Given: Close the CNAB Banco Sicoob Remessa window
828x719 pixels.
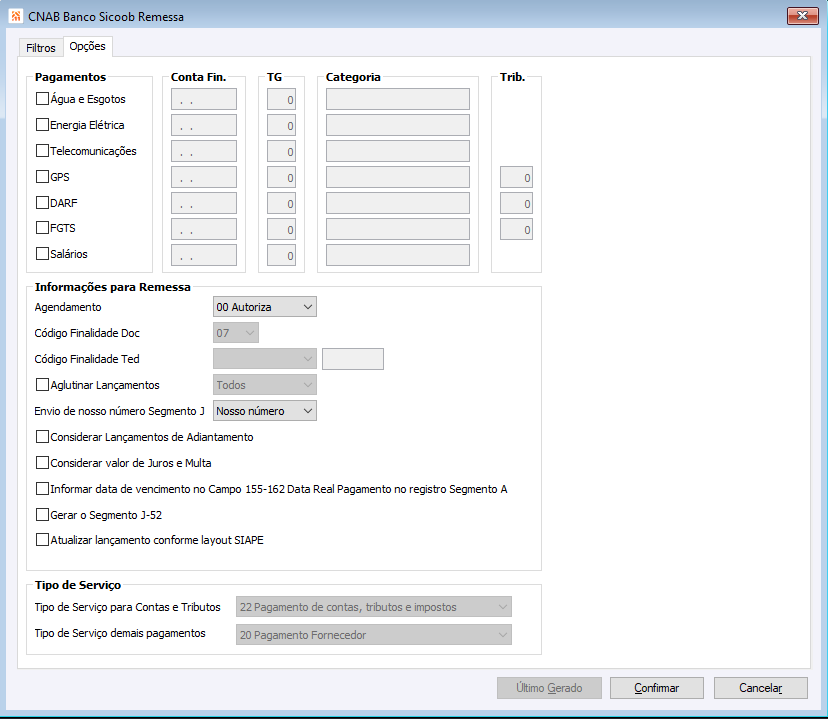Looking at the screenshot, I should tap(802, 16).
